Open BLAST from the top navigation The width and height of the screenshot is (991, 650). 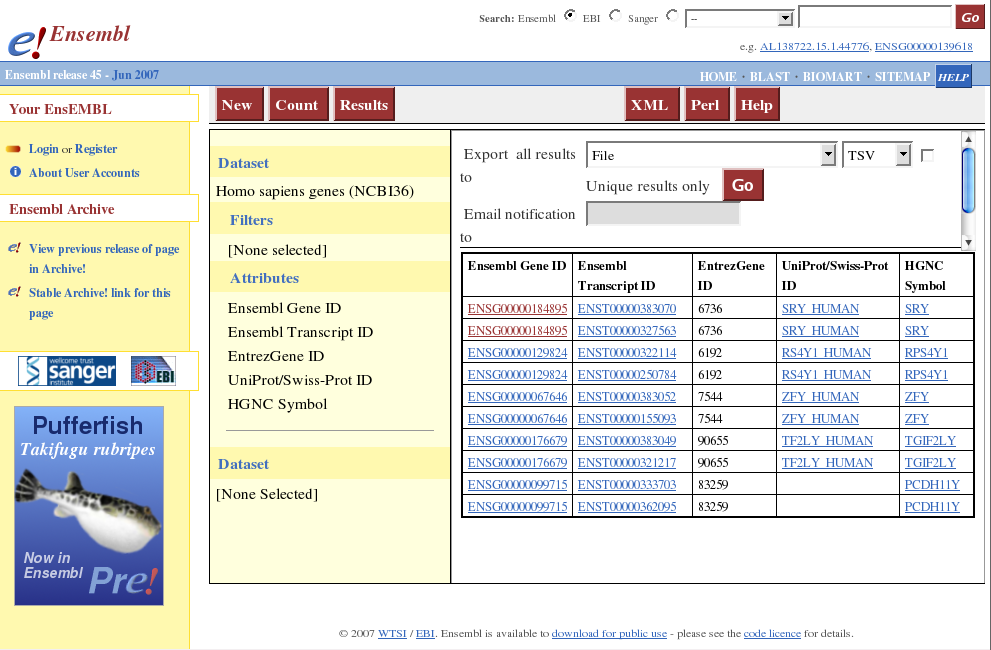(769, 77)
